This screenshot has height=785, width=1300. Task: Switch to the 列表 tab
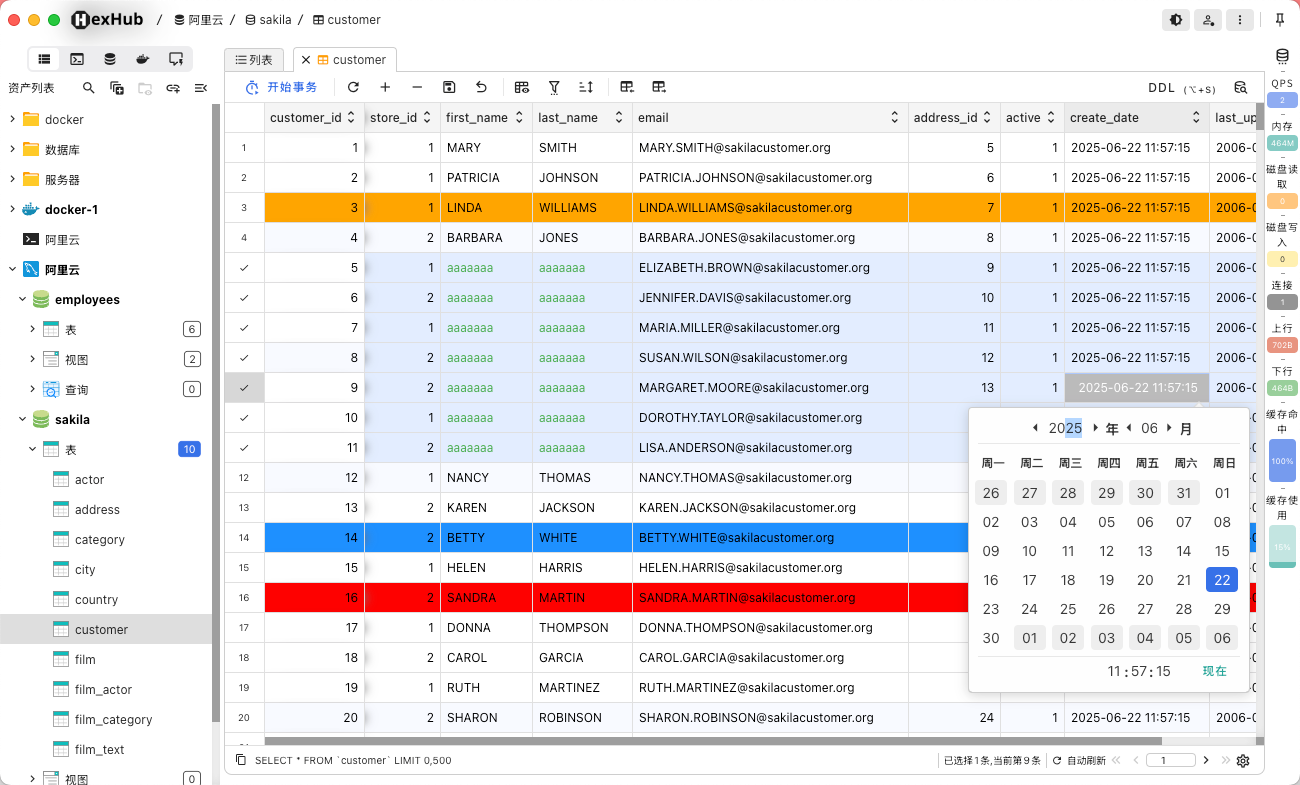click(x=254, y=60)
